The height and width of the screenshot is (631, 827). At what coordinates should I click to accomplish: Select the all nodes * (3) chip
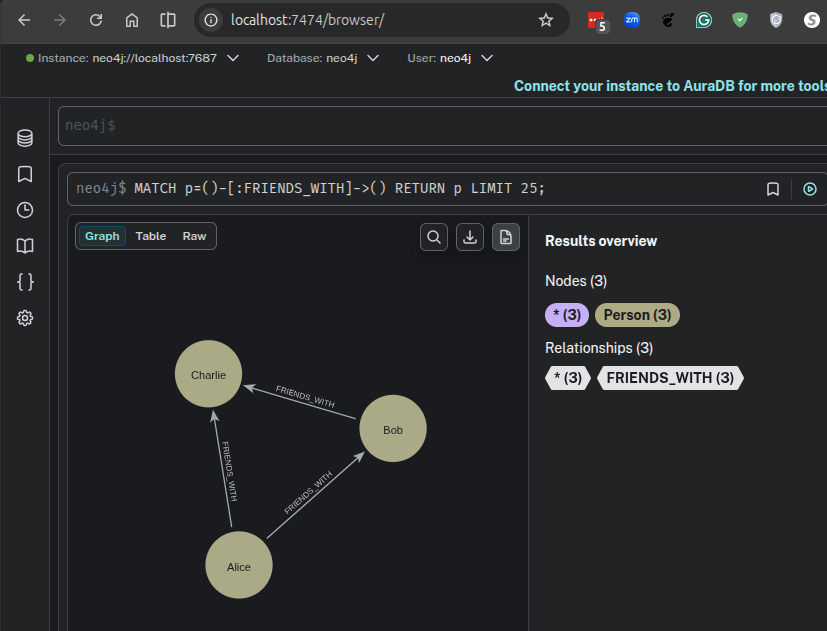pos(566,315)
